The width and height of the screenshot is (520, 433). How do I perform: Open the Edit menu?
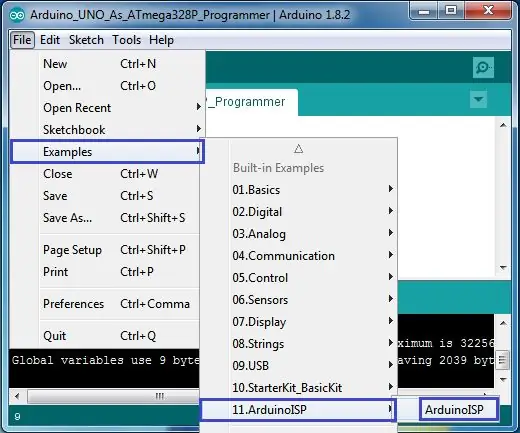pyautogui.click(x=50, y=40)
